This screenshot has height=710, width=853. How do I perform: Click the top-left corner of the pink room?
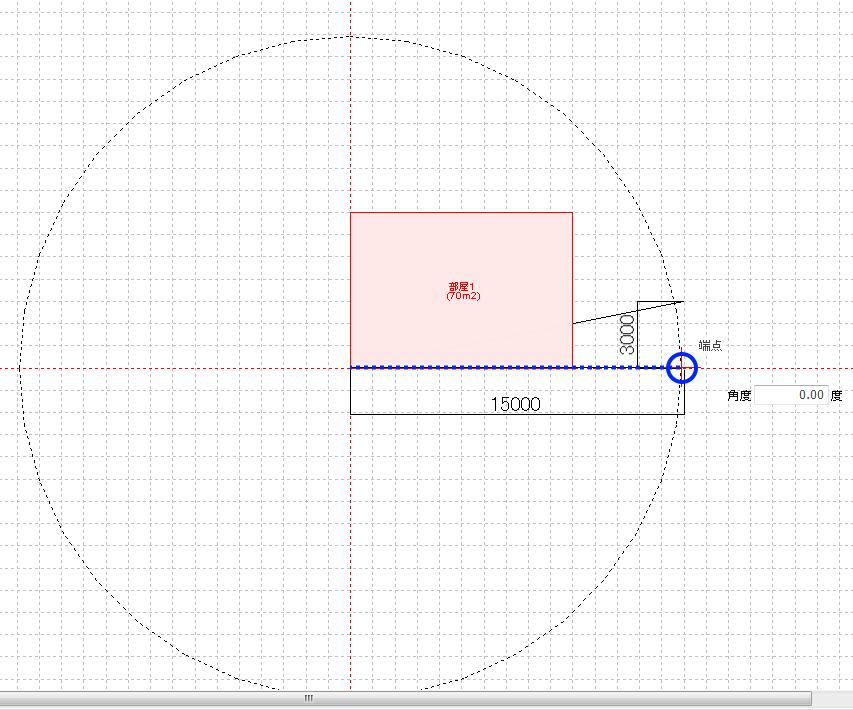(x=350, y=213)
